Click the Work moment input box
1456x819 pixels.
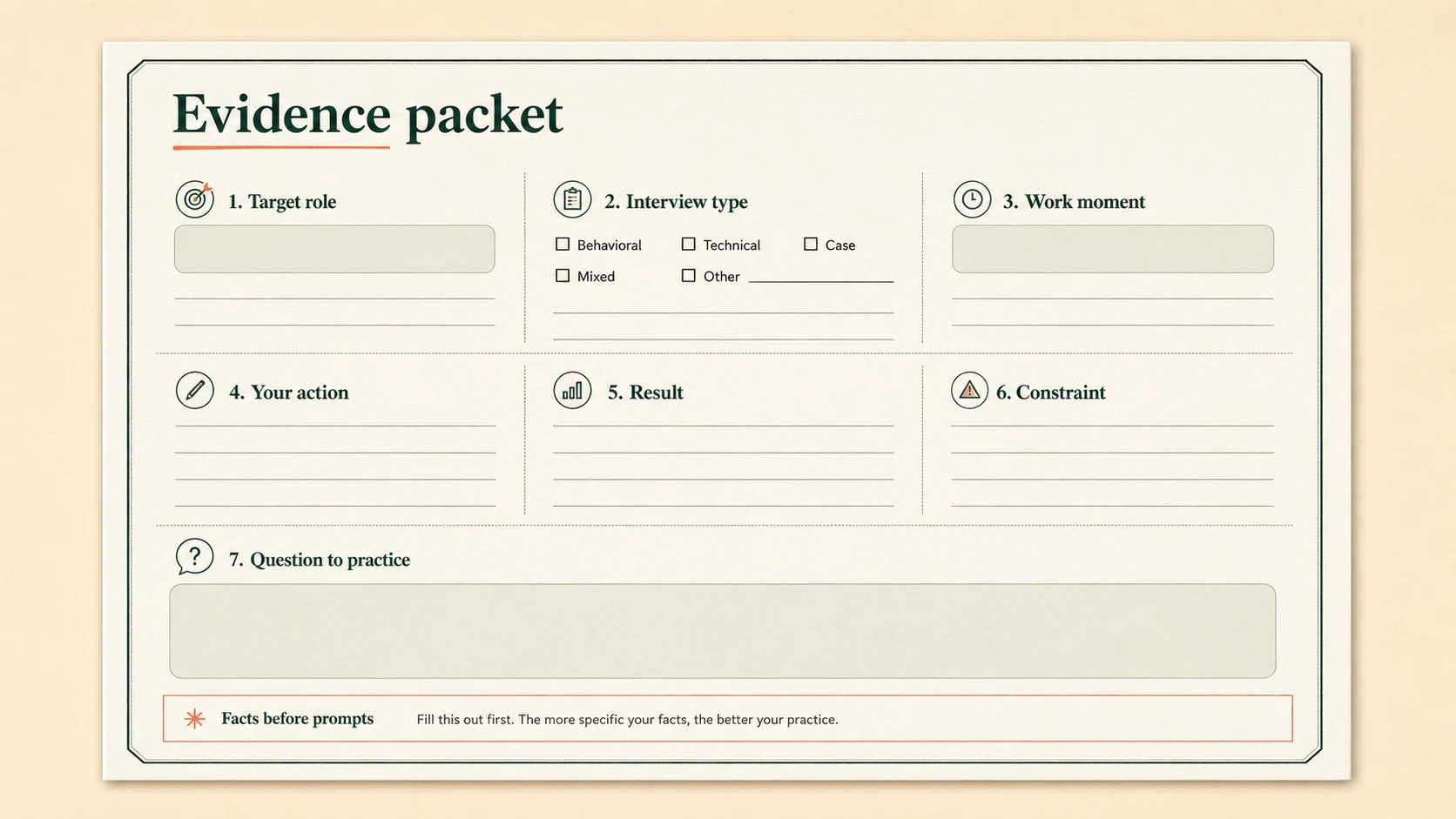[x=1113, y=249]
